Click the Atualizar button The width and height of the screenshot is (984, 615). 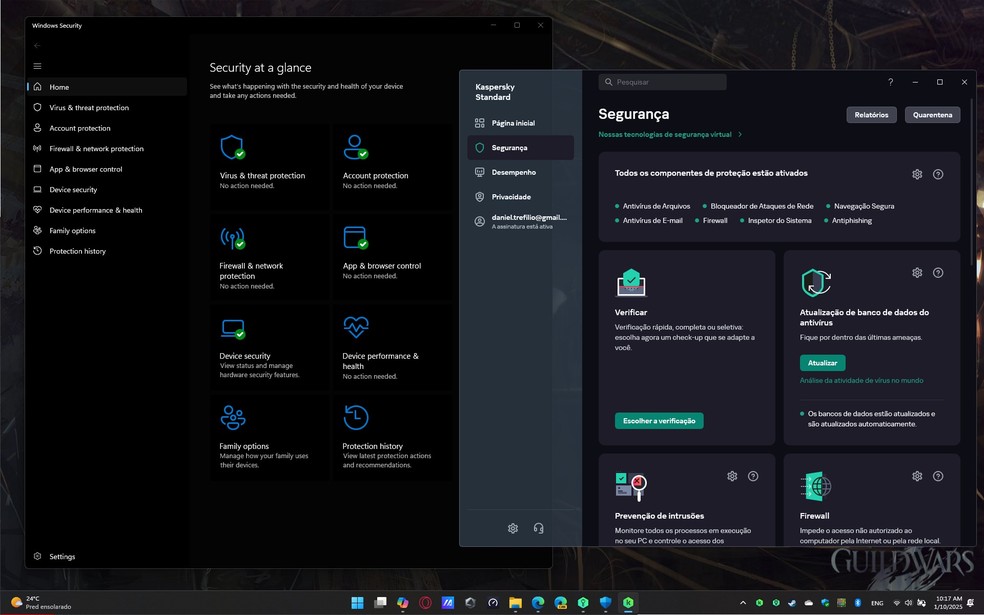[822, 363]
